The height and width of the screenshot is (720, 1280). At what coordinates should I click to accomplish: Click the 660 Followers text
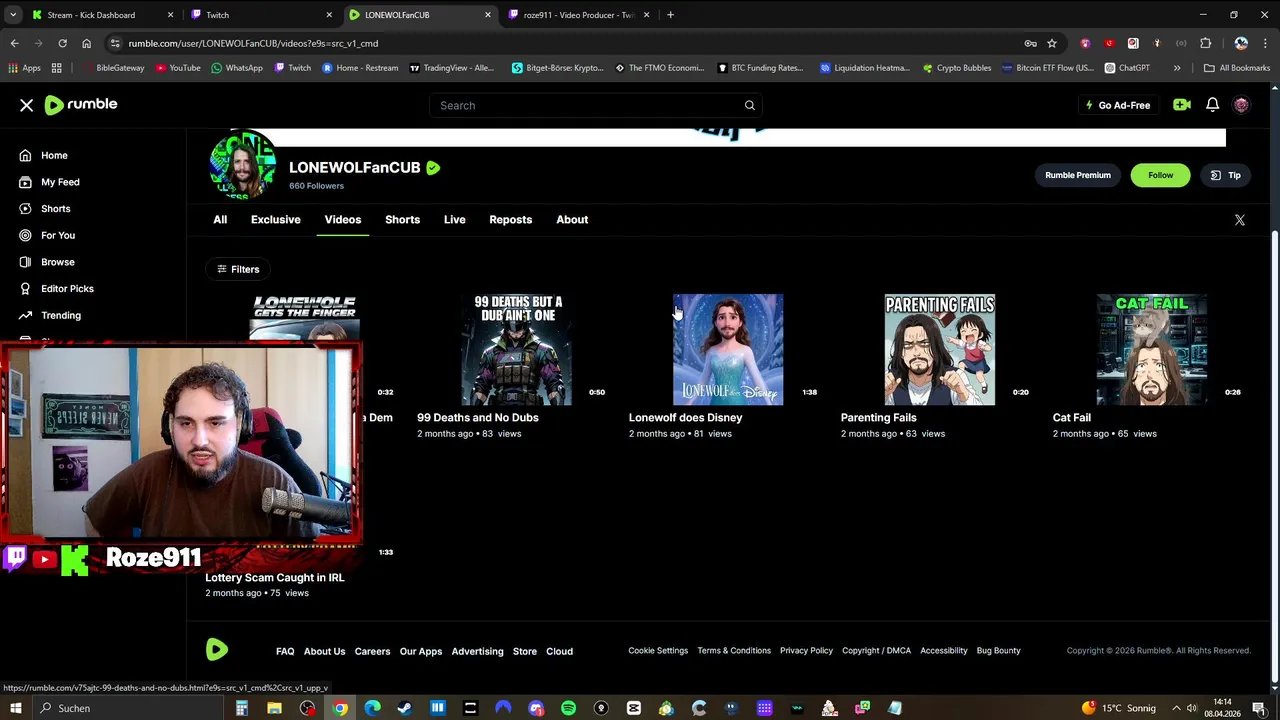click(x=316, y=186)
